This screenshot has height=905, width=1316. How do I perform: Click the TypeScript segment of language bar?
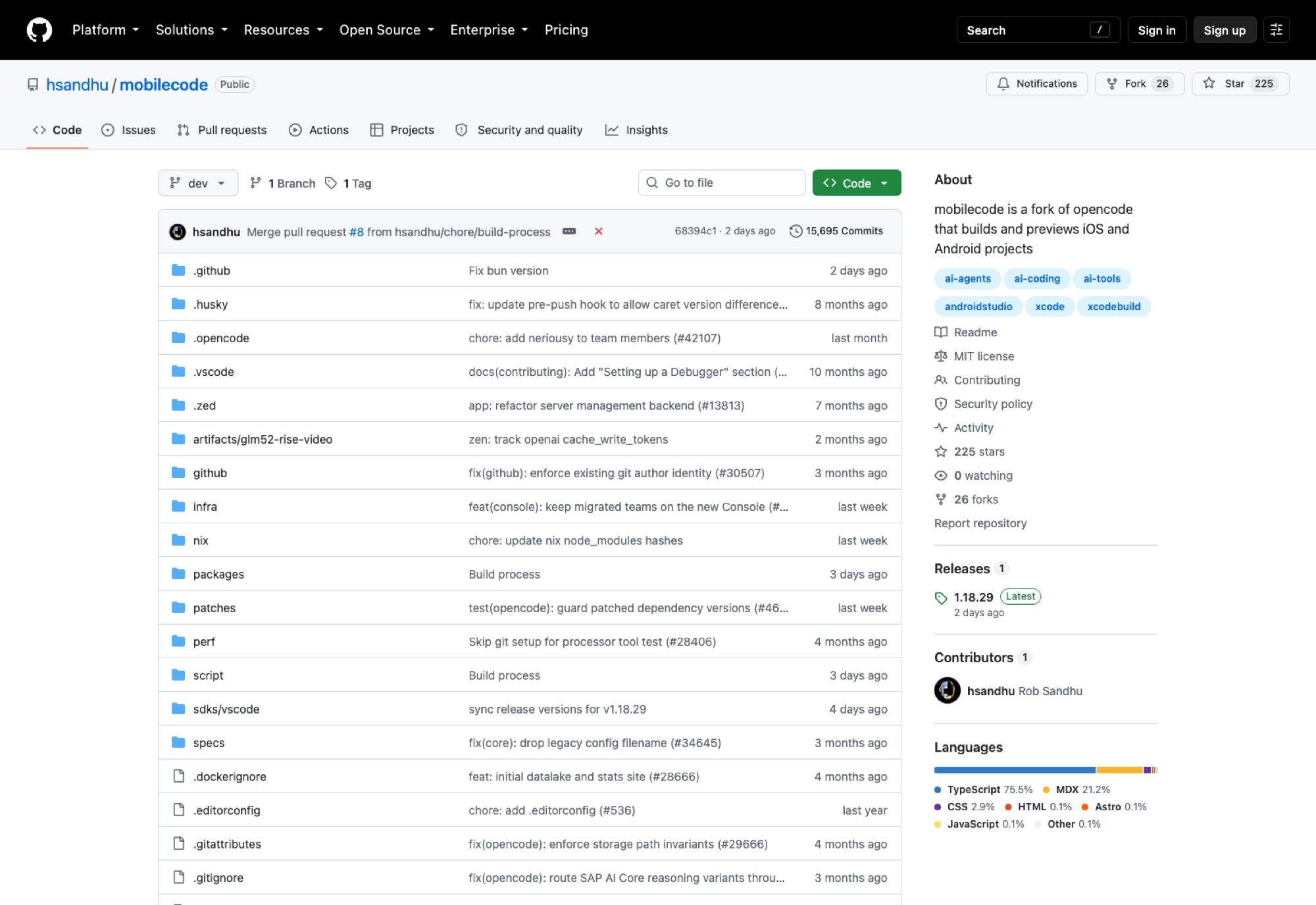point(1015,770)
